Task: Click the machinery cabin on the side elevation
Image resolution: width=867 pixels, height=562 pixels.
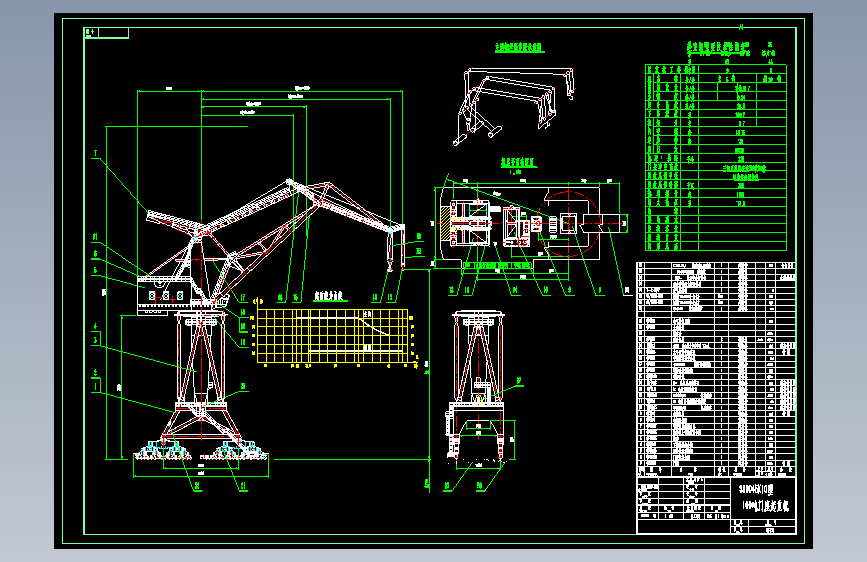Action: coord(164,294)
